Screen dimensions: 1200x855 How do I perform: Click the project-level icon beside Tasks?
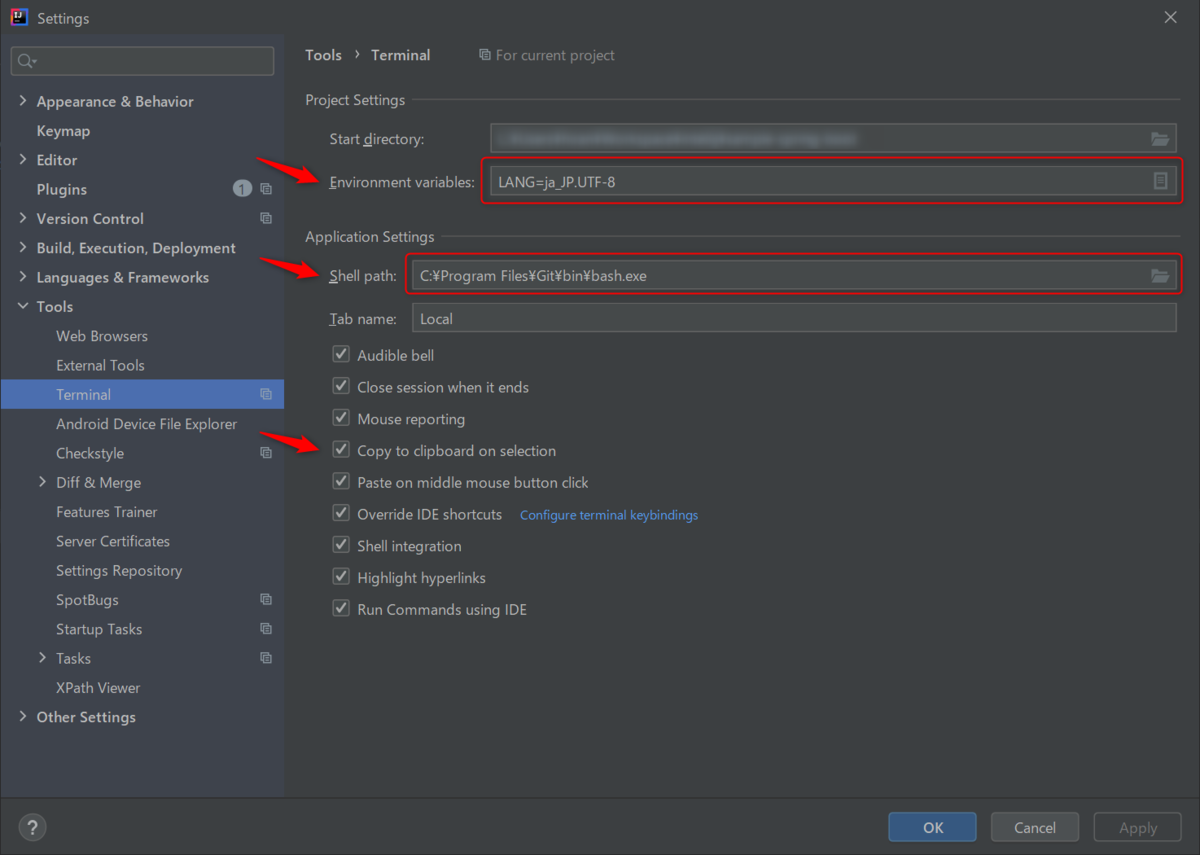coord(266,658)
